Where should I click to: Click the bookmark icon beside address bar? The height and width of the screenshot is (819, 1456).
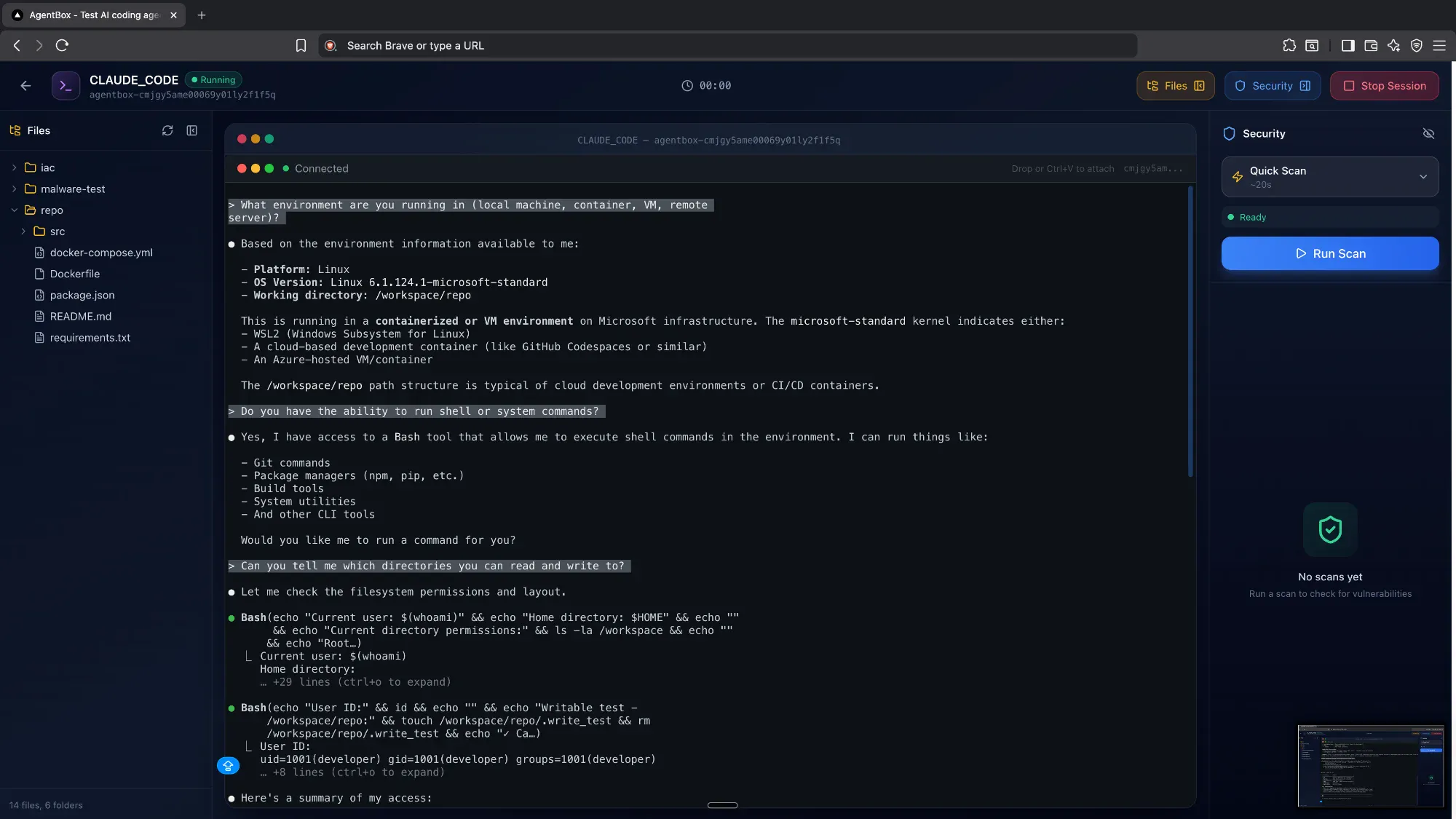click(301, 46)
